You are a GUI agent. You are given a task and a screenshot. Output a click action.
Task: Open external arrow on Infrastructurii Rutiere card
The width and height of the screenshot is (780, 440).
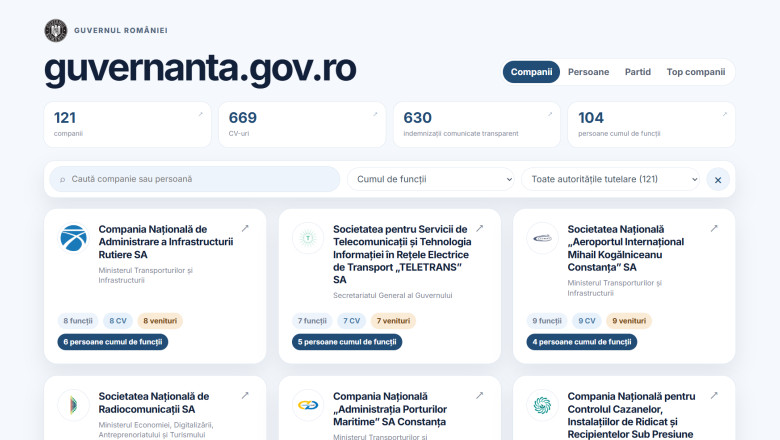tap(245, 228)
